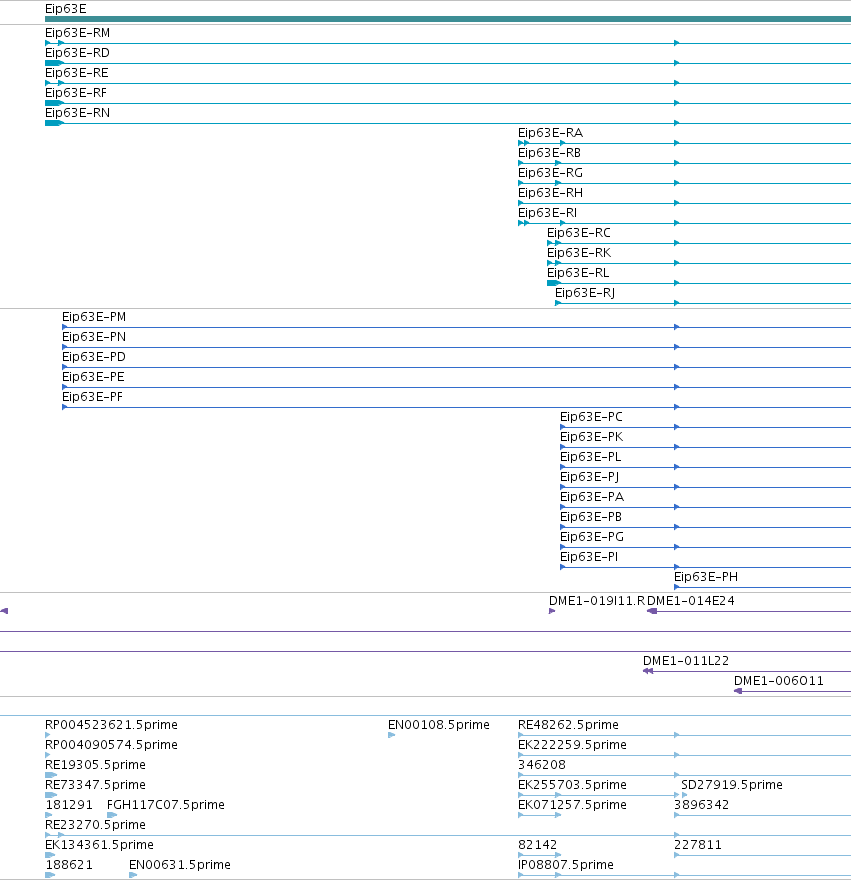The height and width of the screenshot is (880, 851).
Task: Select protein Eip63E-PH label
Action: tap(706, 577)
